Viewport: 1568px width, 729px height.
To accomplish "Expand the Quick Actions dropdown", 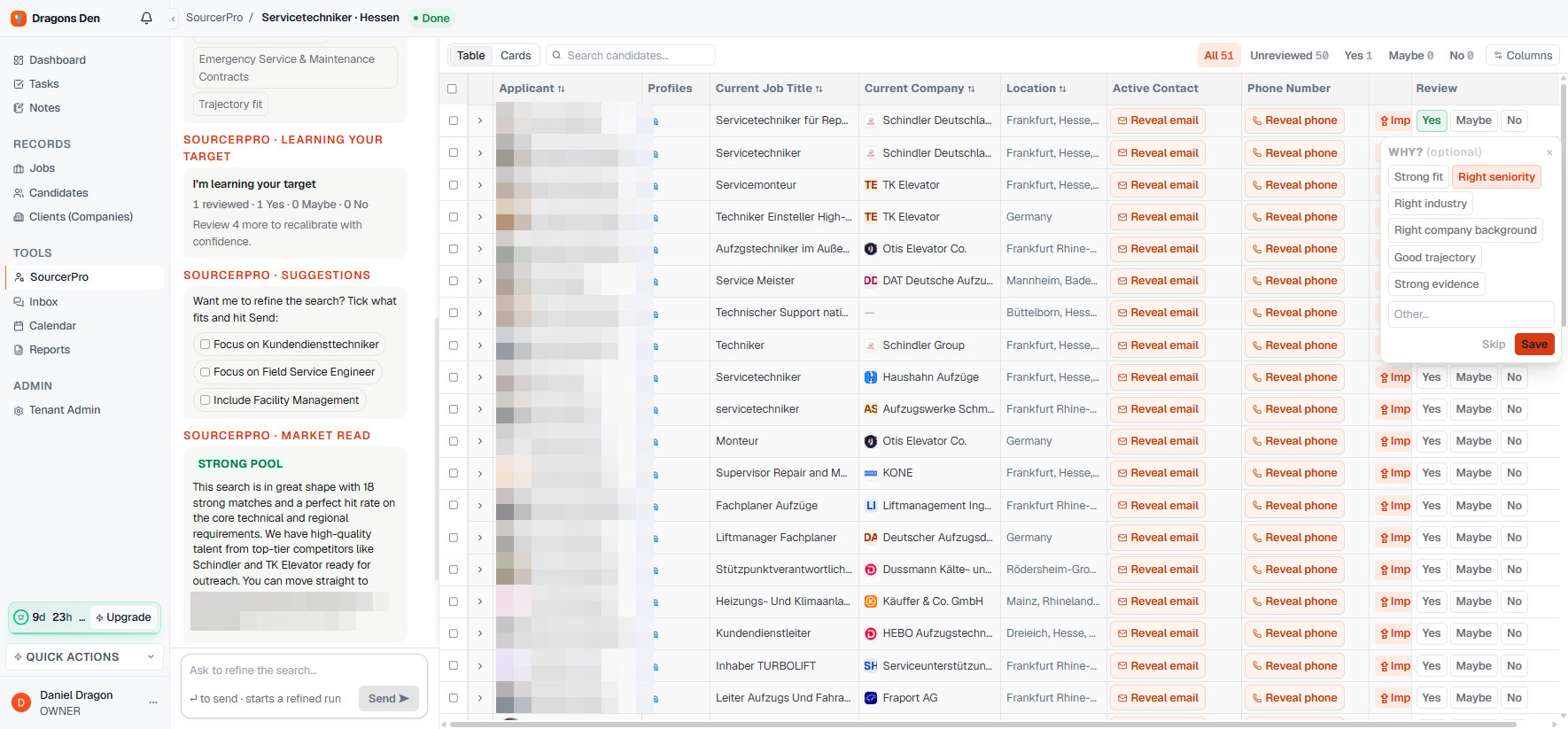I will coord(84,657).
